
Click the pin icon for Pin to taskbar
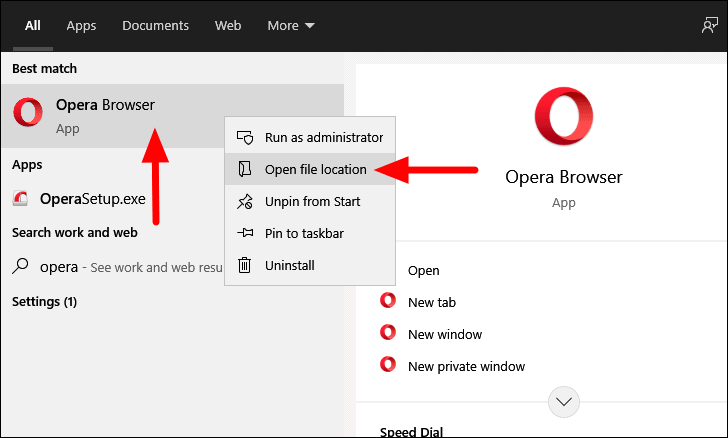click(245, 233)
